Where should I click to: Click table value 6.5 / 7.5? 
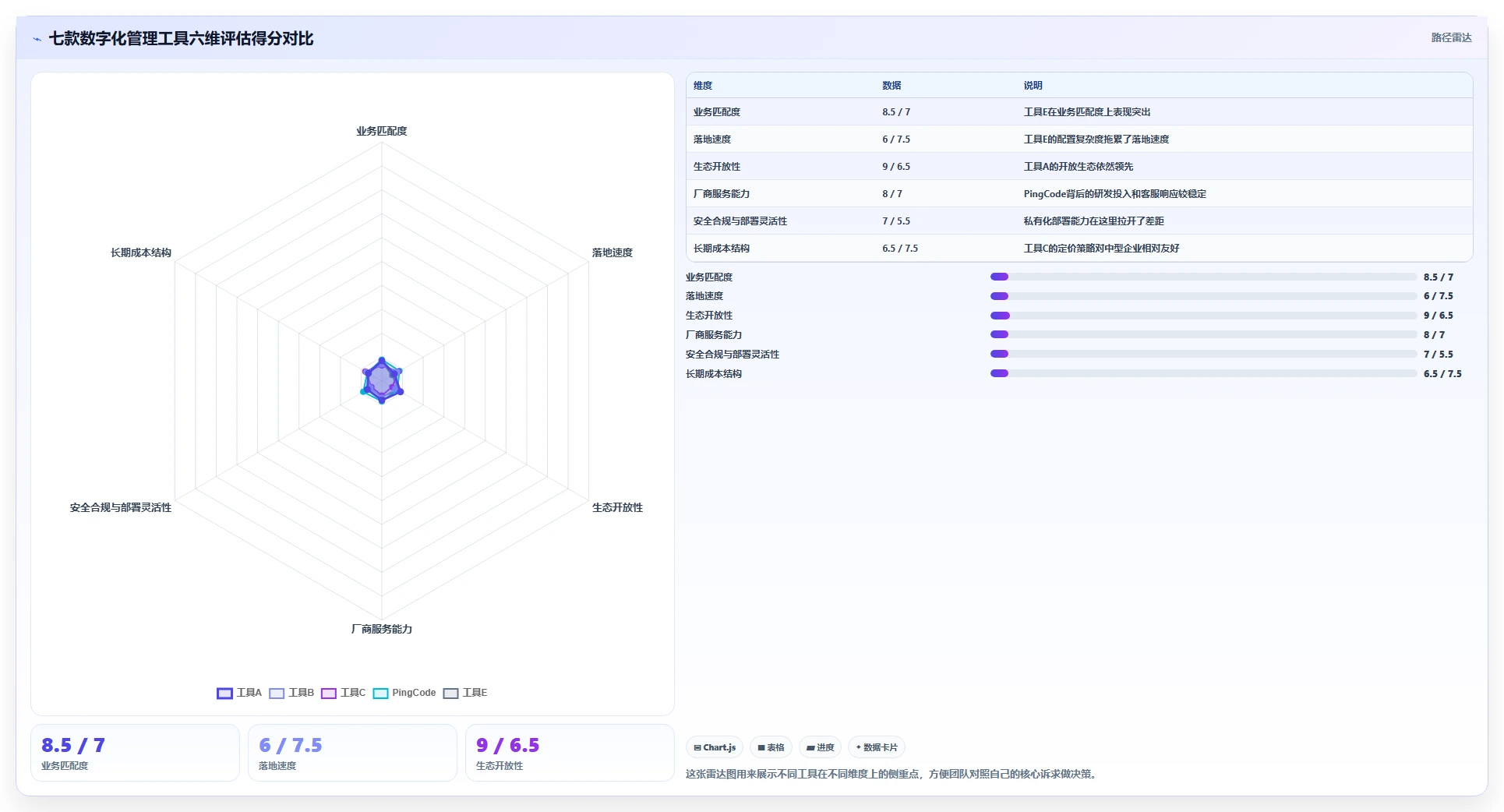point(900,249)
